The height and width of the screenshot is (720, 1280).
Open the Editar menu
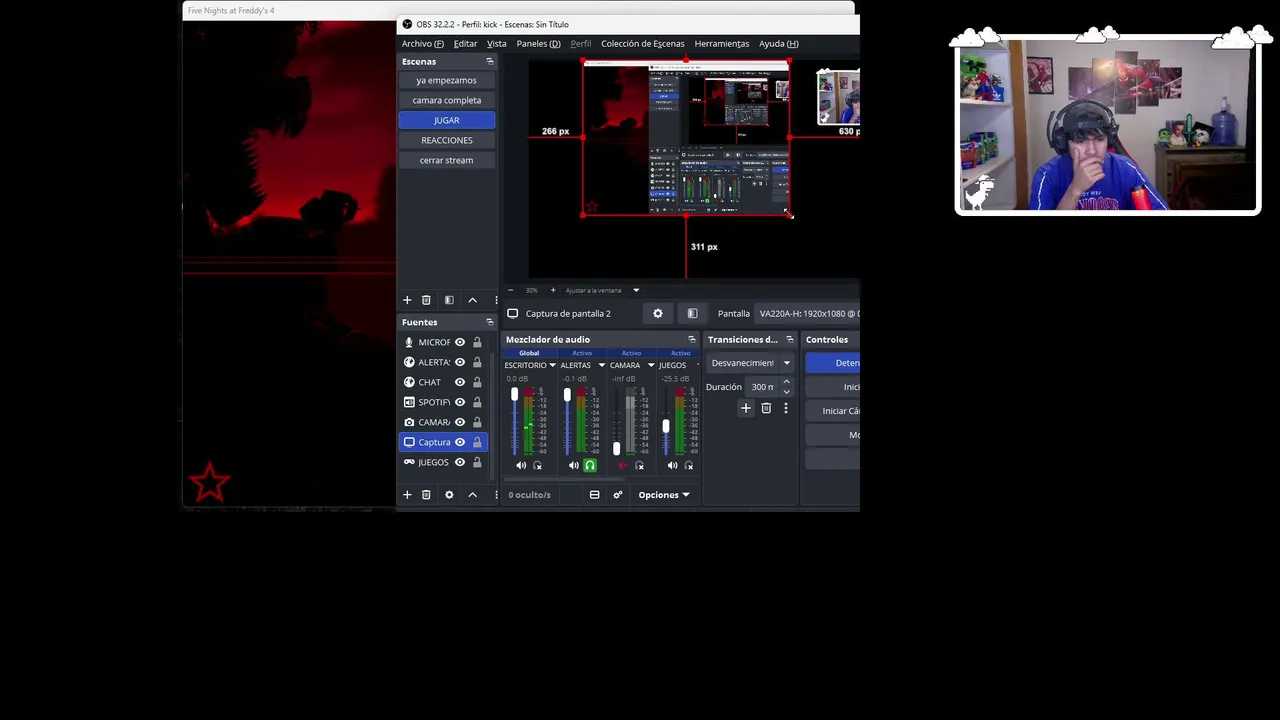coord(465,43)
